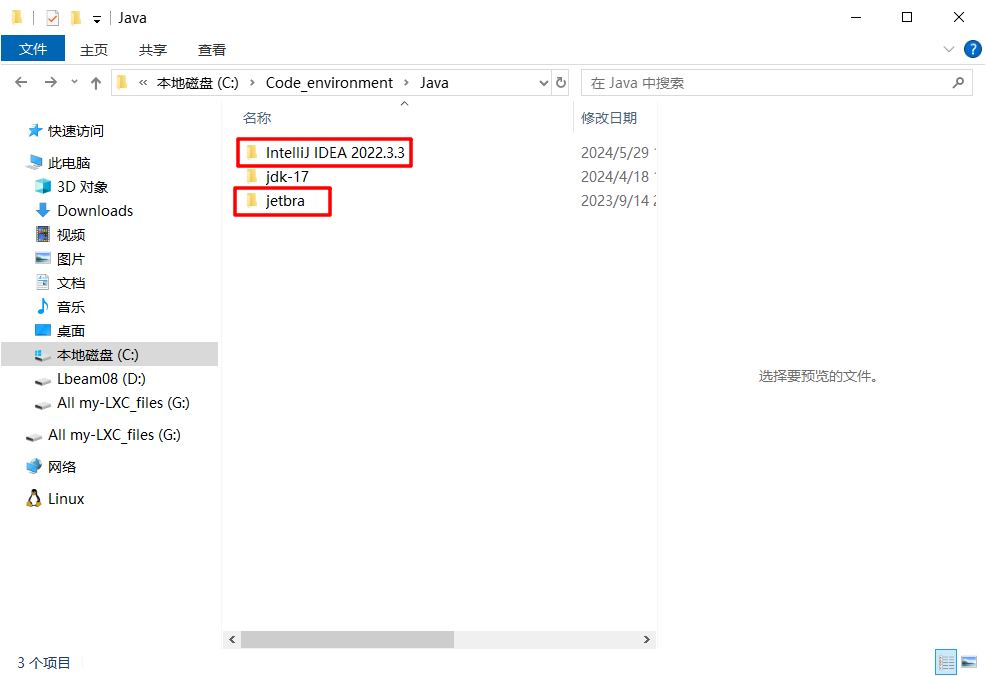Expand the ribbon with the chevron
The height and width of the screenshot is (676, 986).
click(948, 49)
